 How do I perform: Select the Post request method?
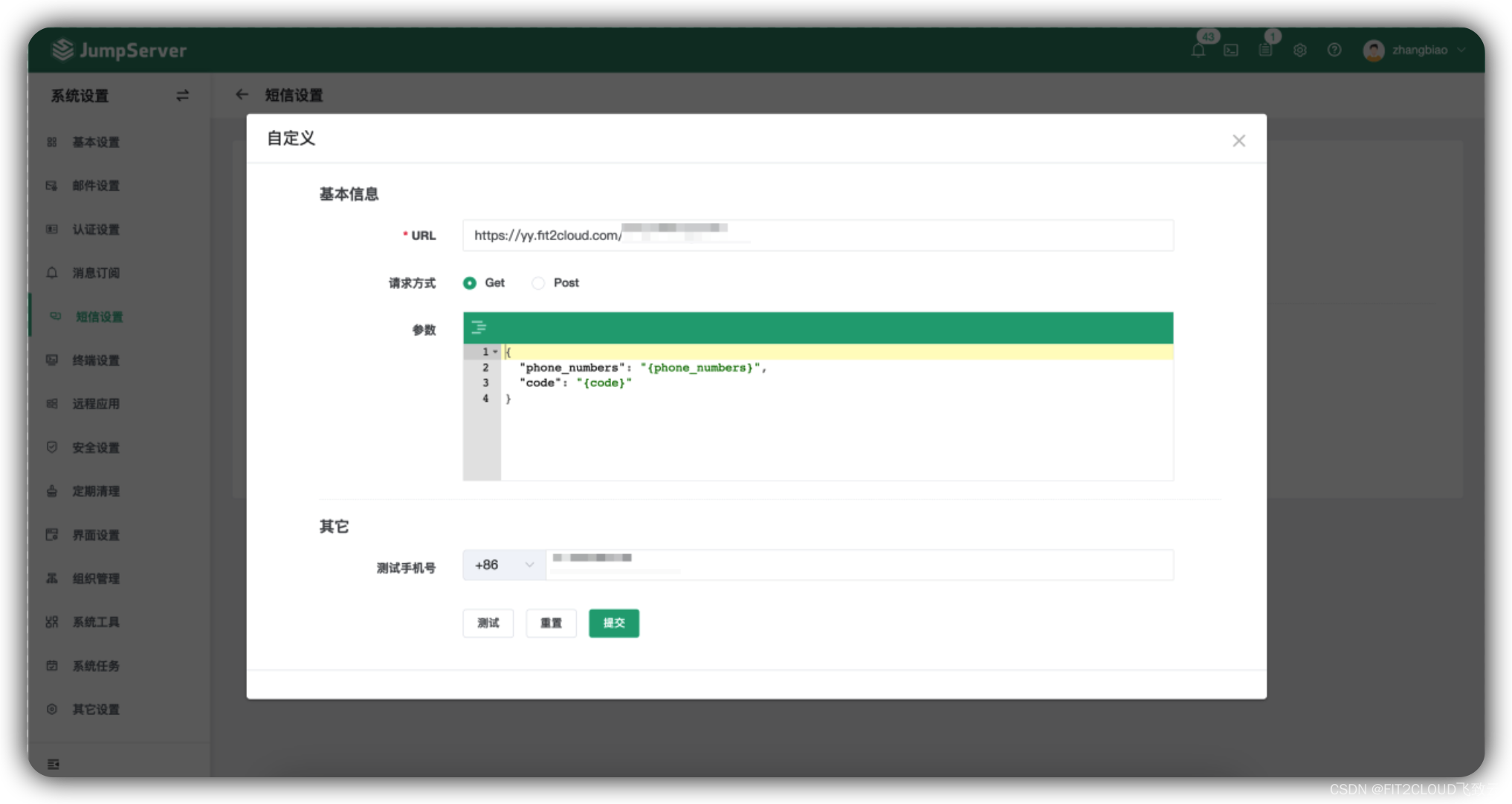pyautogui.click(x=538, y=283)
